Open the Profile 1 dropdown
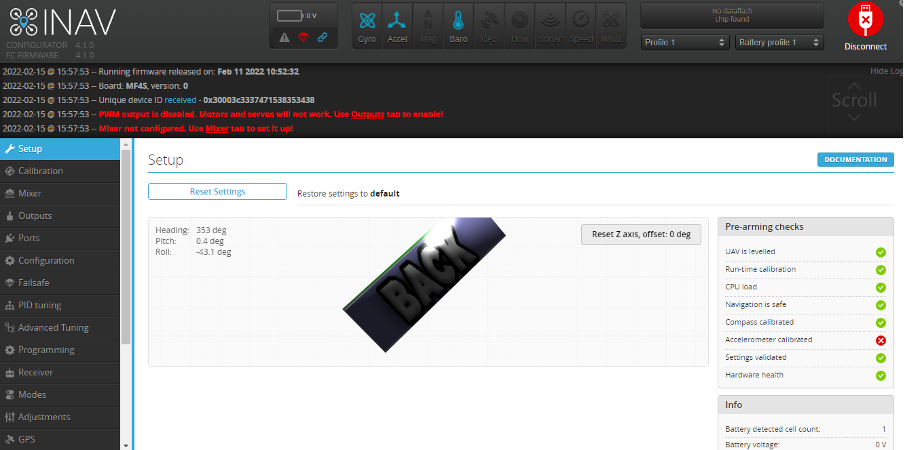 click(x=684, y=43)
